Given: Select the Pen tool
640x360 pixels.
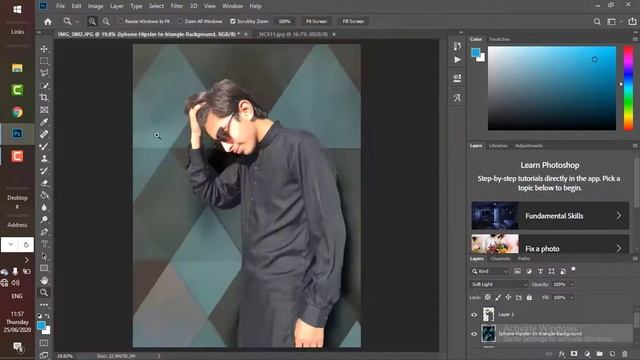Looking at the screenshot, I should coord(44,232).
